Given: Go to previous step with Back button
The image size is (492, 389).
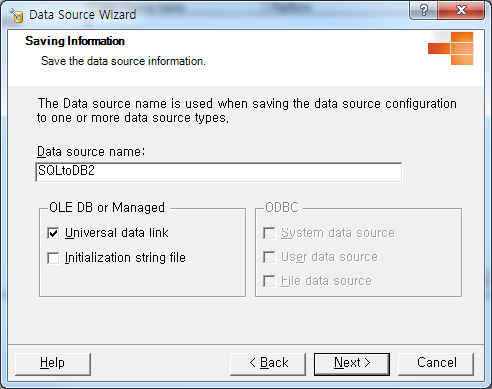Looking at the screenshot, I should pos(268,364).
